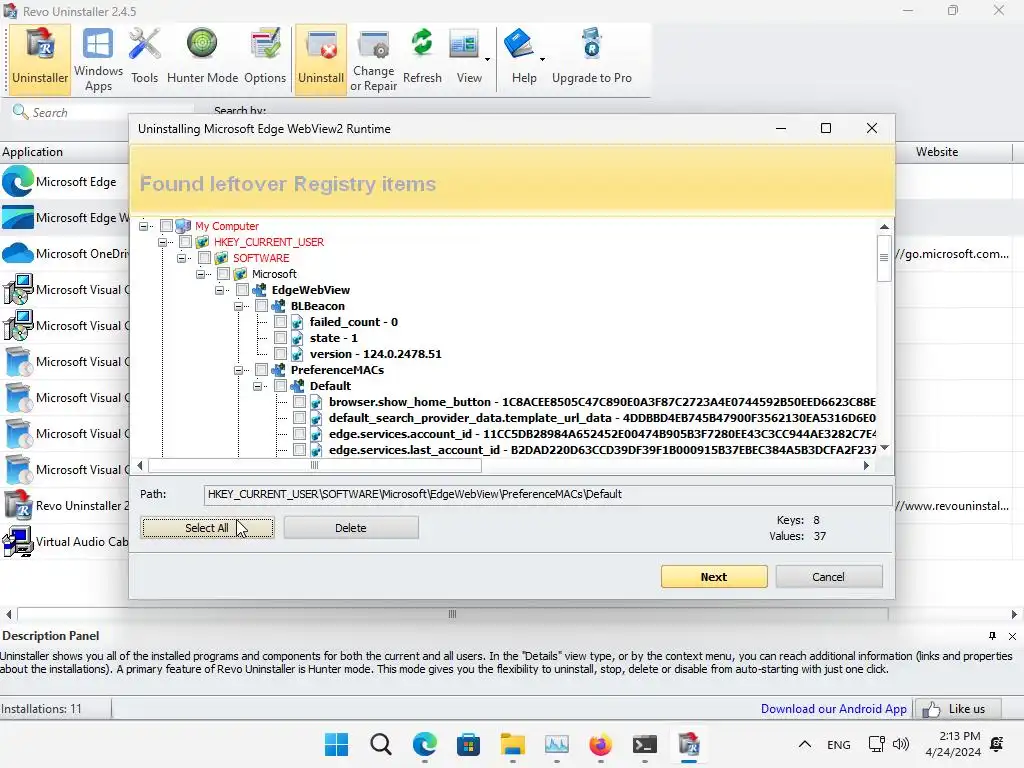This screenshot has height=768, width=1024.
Task: Cancel the uninstall dialog
Action: (828, 577)
